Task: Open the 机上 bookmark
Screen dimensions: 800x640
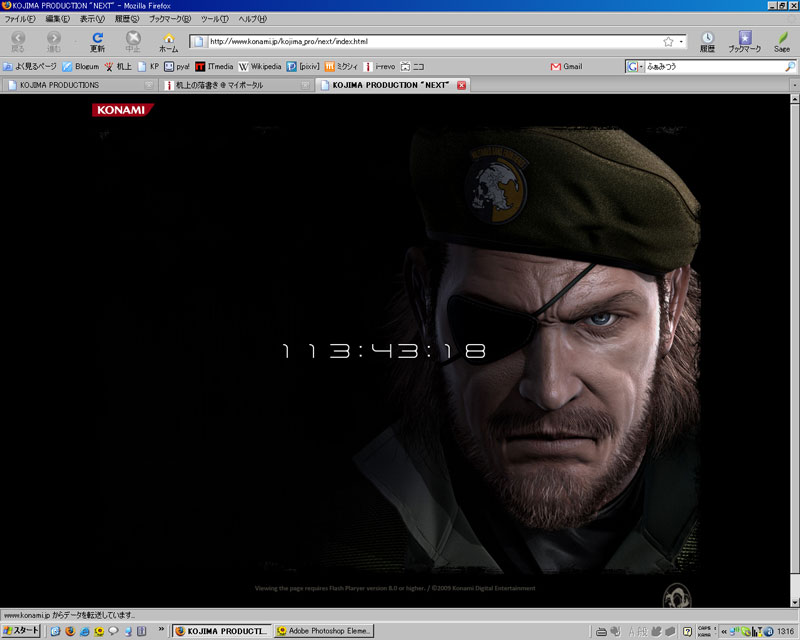Action: coord(118,66)
